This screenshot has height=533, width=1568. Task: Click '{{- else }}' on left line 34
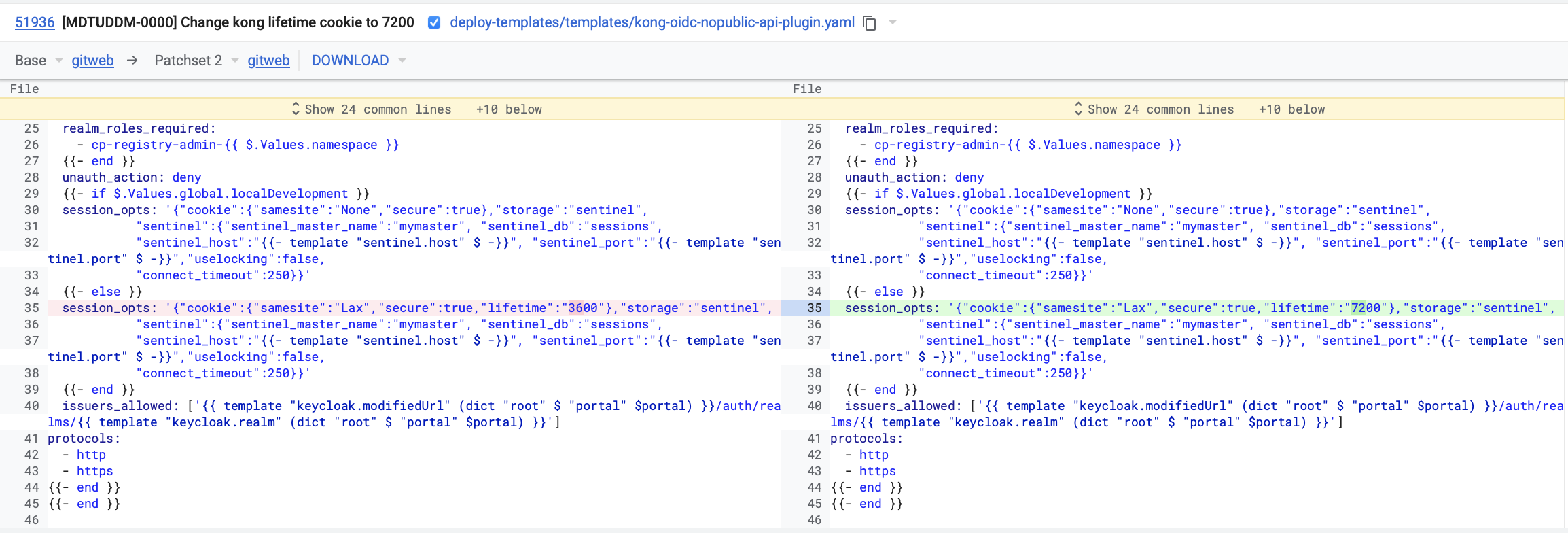[x=103, y=292]
